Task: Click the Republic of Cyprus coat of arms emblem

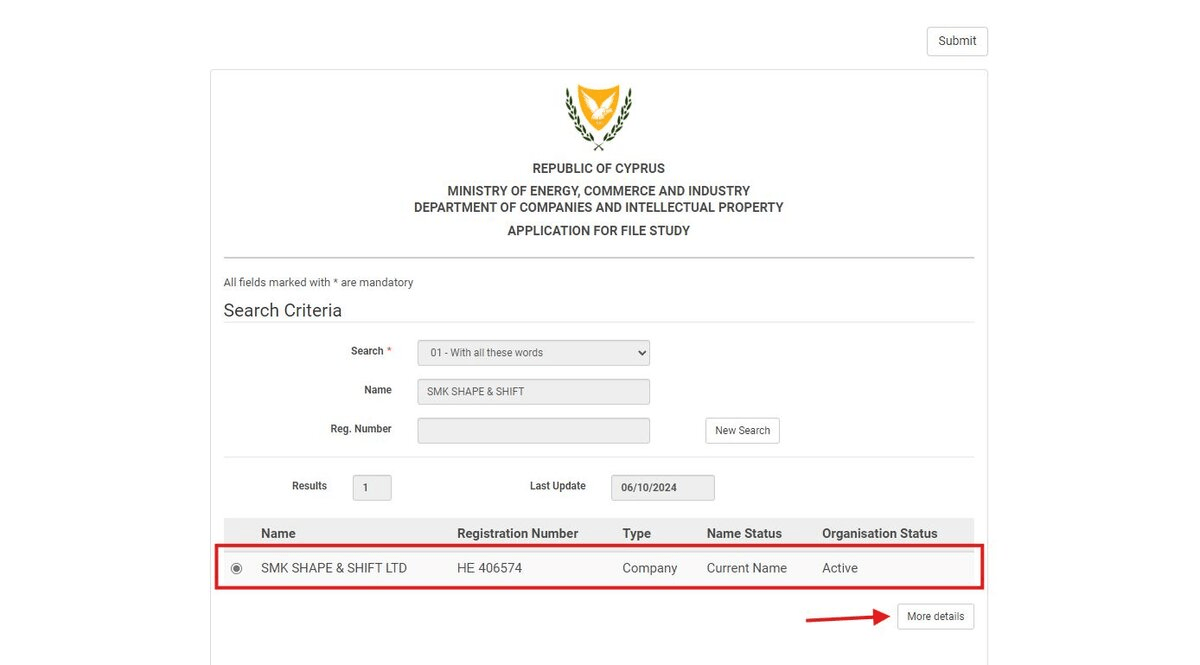Action: click(x=598, y=115)
